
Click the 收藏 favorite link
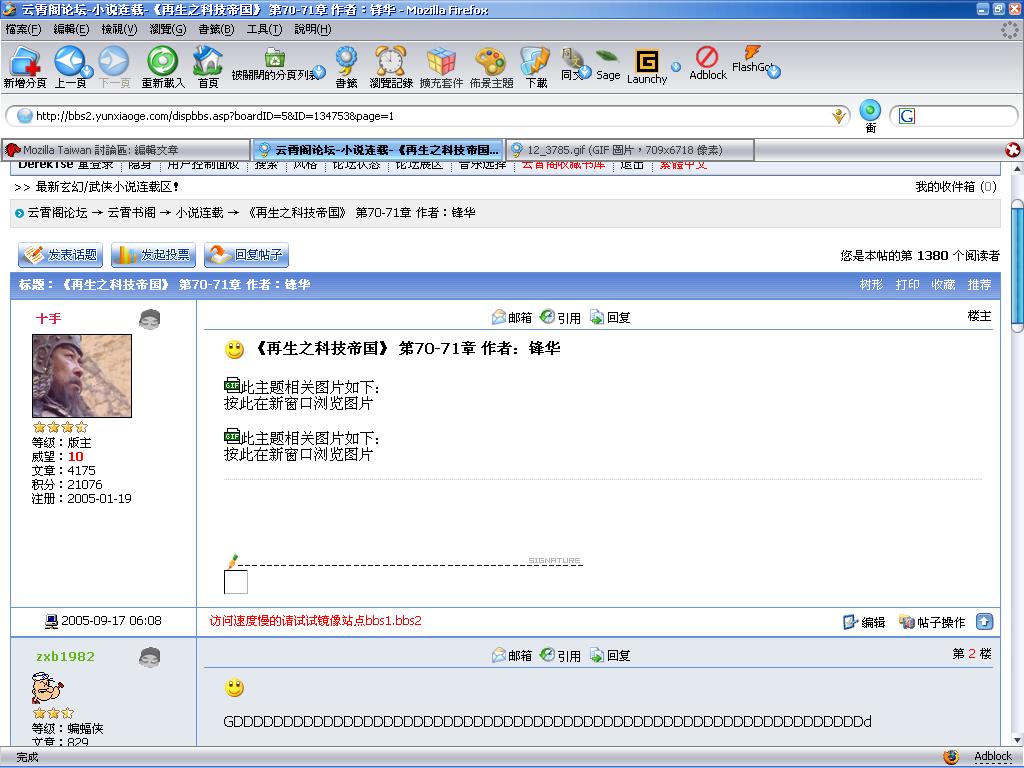point(943,285)
